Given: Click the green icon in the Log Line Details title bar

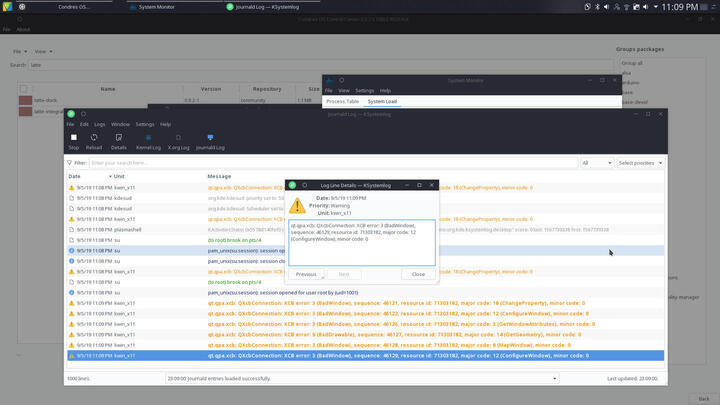Looking at the screenshot, I should pos(292,185).
